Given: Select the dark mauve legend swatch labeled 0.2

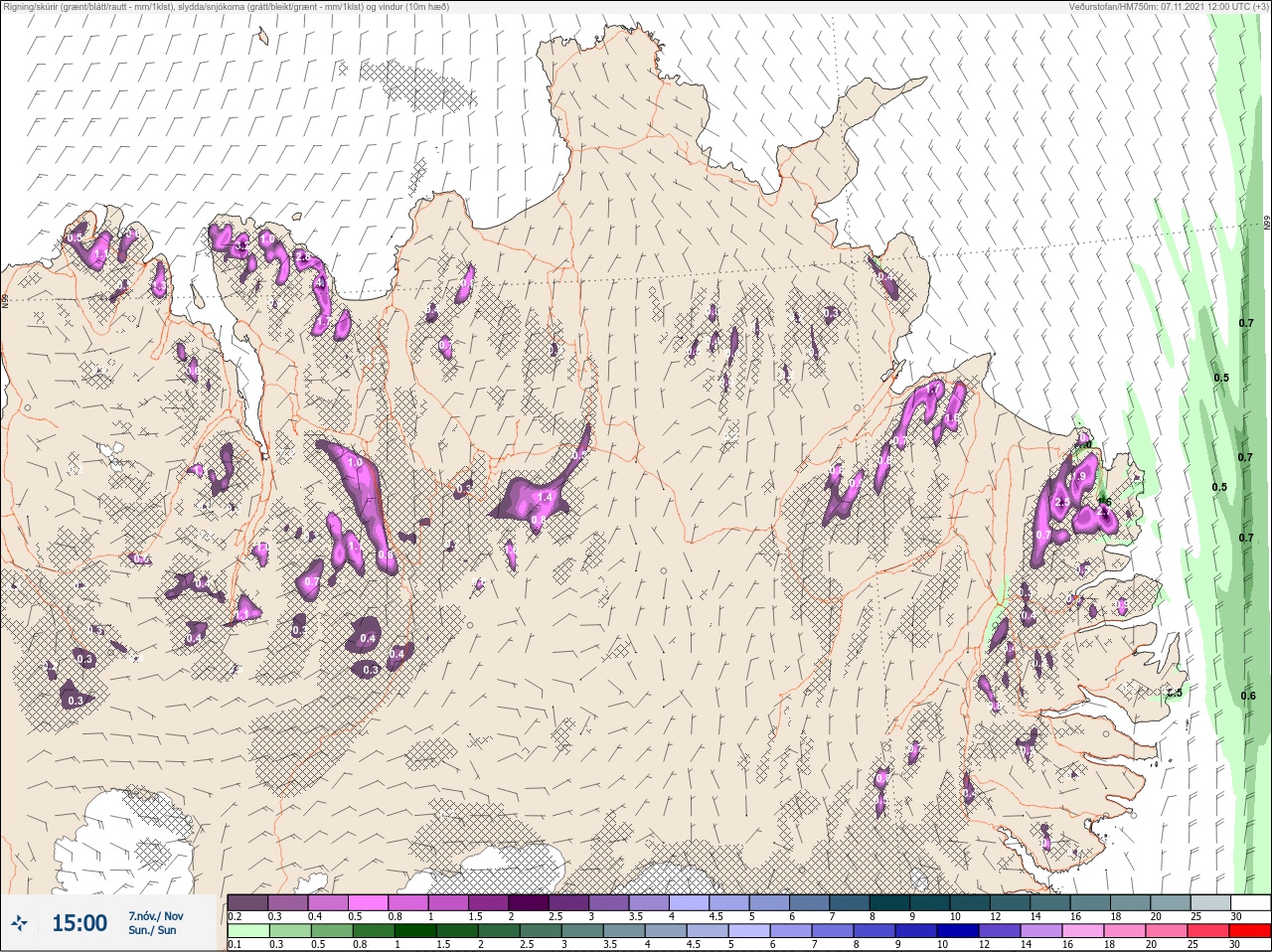Looking at the screenshot, I should [x=247, y=902].
